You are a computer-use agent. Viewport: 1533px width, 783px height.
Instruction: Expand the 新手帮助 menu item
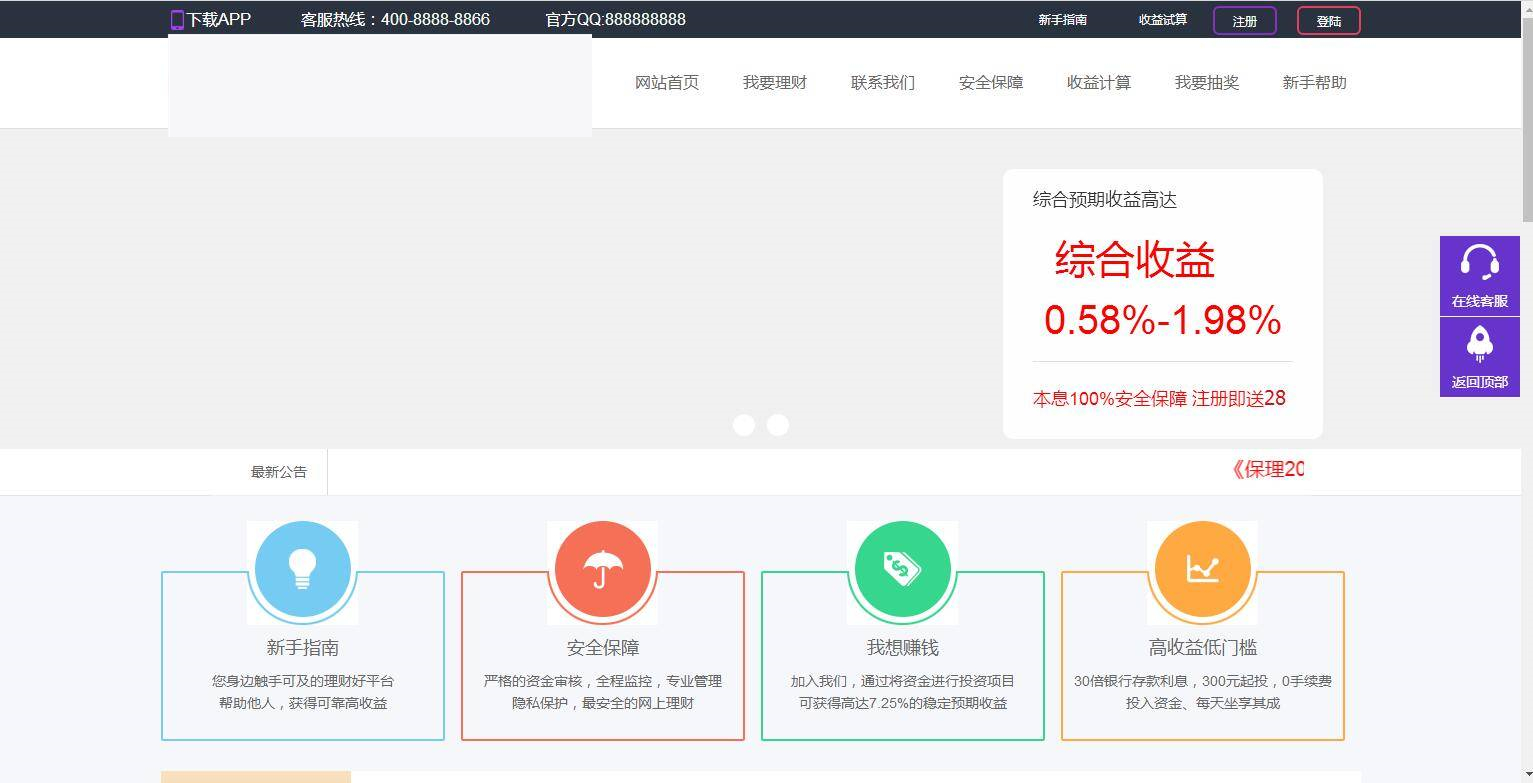tap(1315, 83)
